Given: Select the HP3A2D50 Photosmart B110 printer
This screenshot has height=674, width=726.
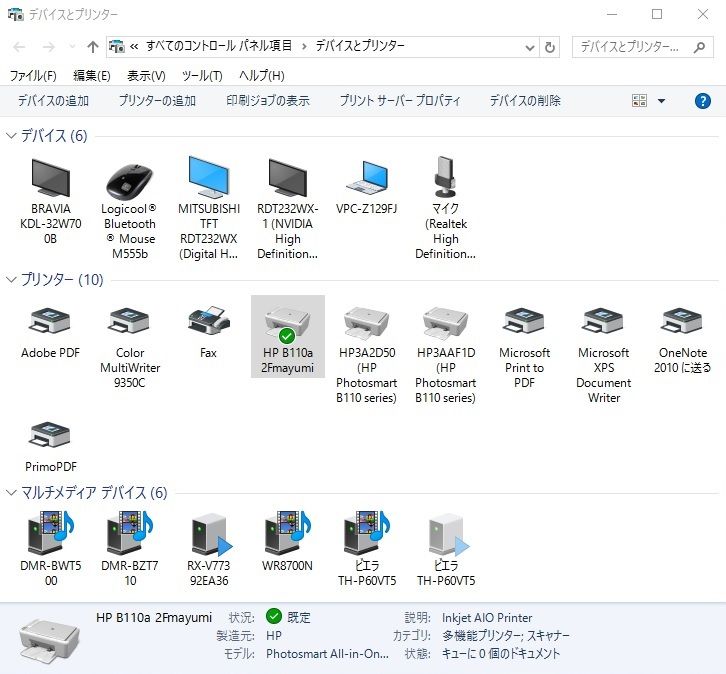Looking at the screenshot, I should tap(367, 322).
